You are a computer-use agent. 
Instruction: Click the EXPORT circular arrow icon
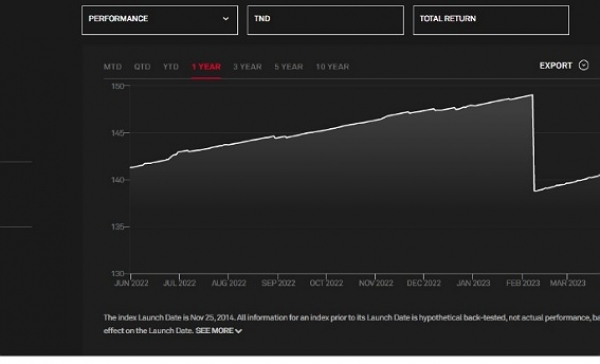pyautogui.click(x=584, y=65)
